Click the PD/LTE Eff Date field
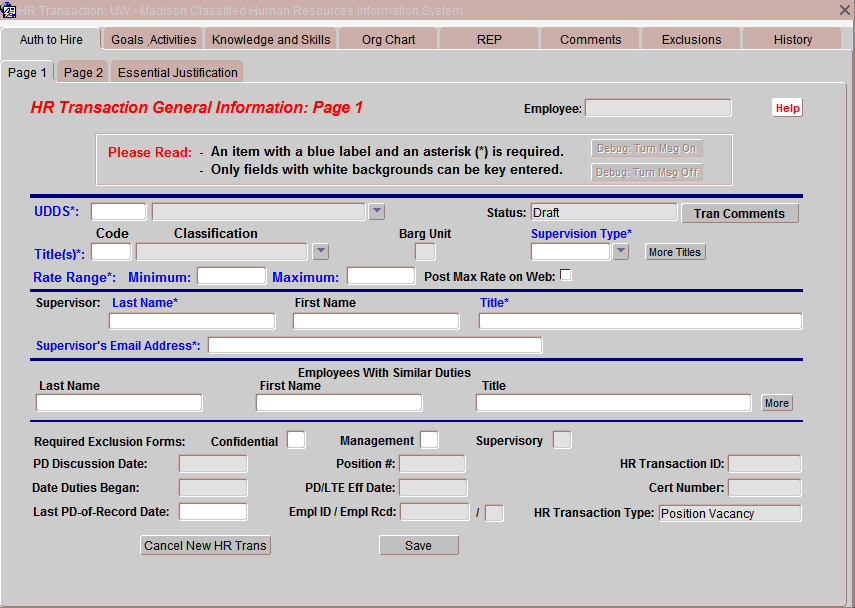This screenshot has height=608, width=855. point(433,488)
